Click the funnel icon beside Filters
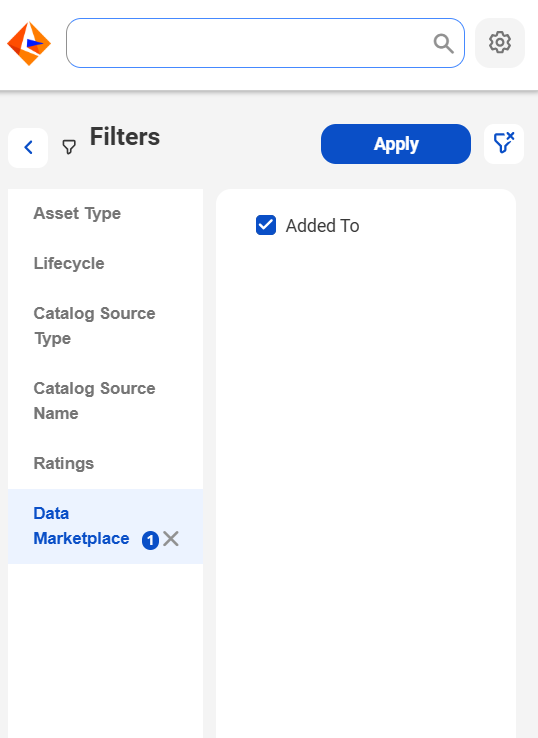Screen dimensions: 538x738 [69, 147]
